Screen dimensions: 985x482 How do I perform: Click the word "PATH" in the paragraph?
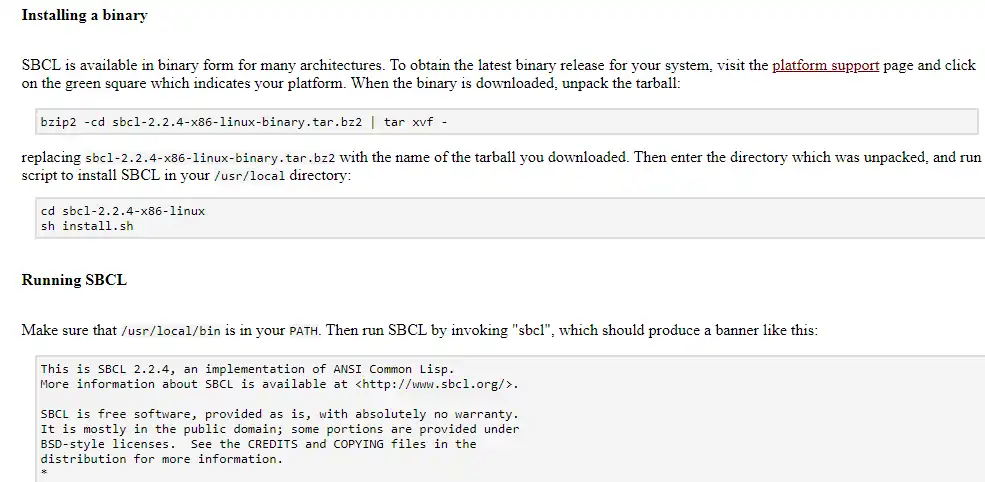coord(305,330)
